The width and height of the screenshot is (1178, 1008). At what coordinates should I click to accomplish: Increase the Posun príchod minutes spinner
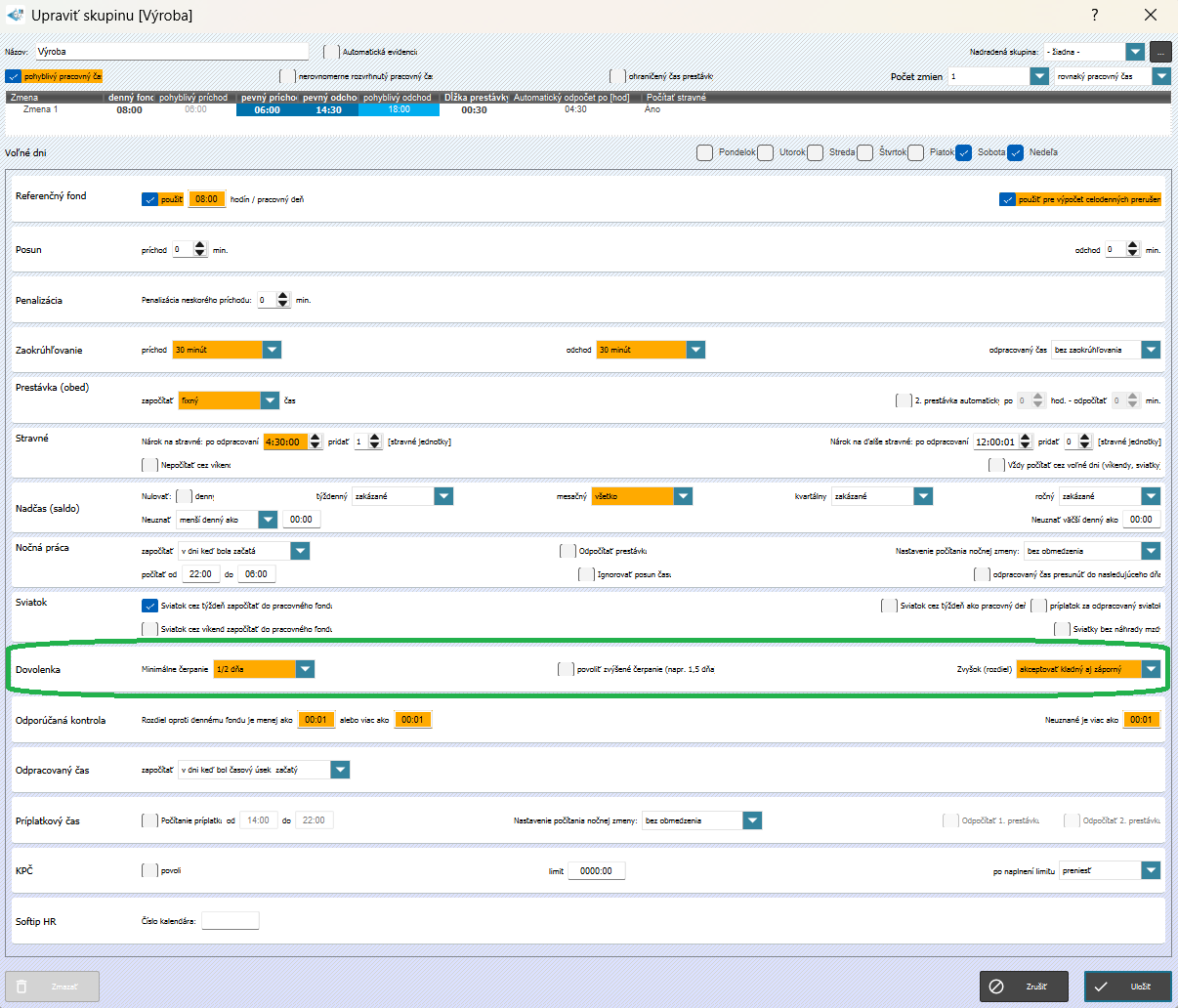(x=200, y=245)
